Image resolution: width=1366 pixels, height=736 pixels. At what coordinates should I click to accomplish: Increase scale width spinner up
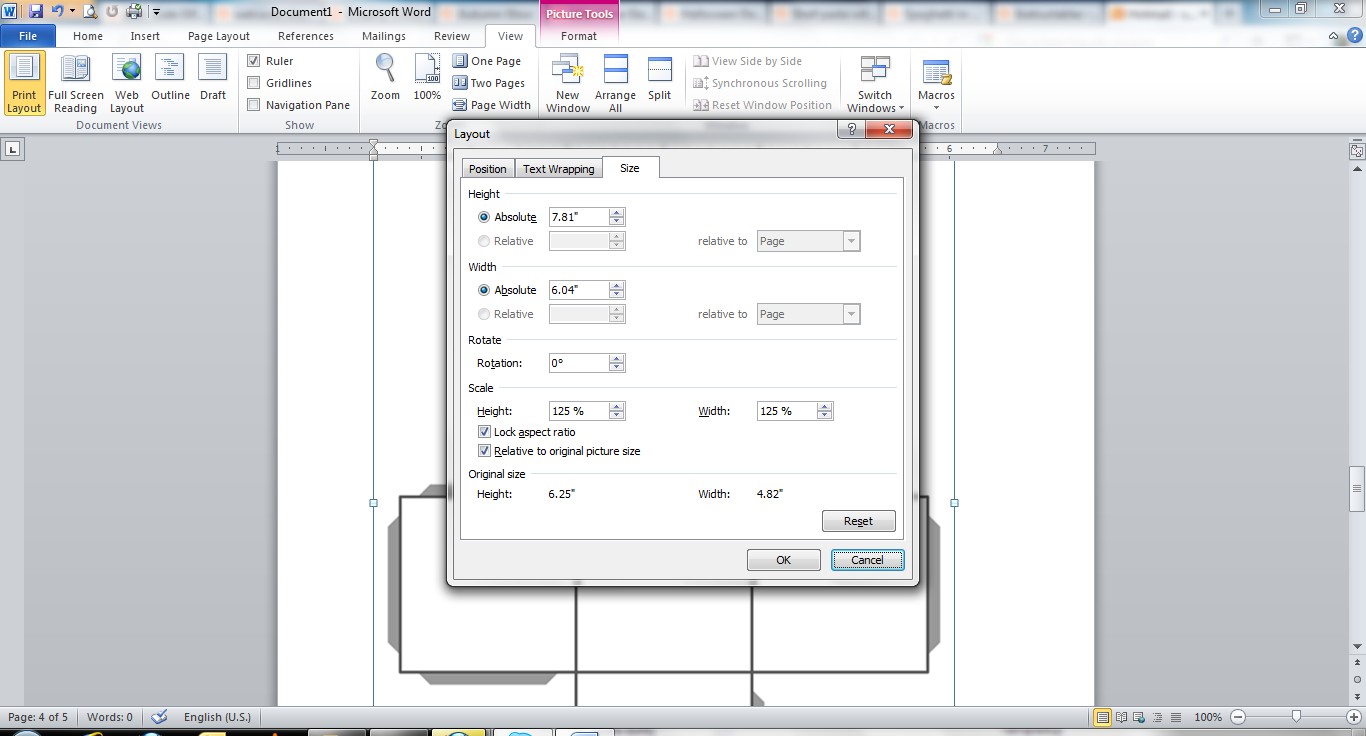coord(825,407)
